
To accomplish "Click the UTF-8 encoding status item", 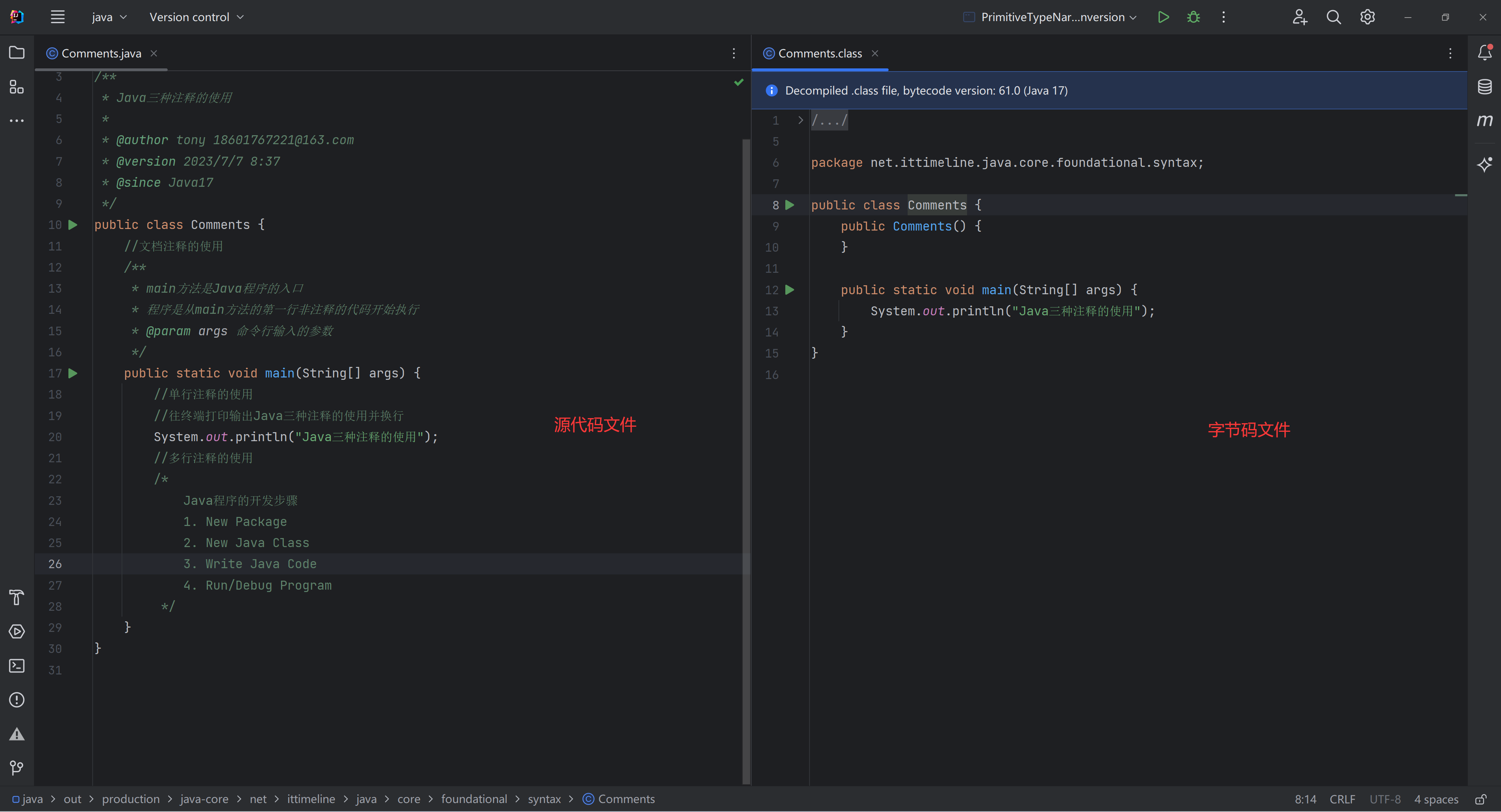I will click(x=1385, y=799).
